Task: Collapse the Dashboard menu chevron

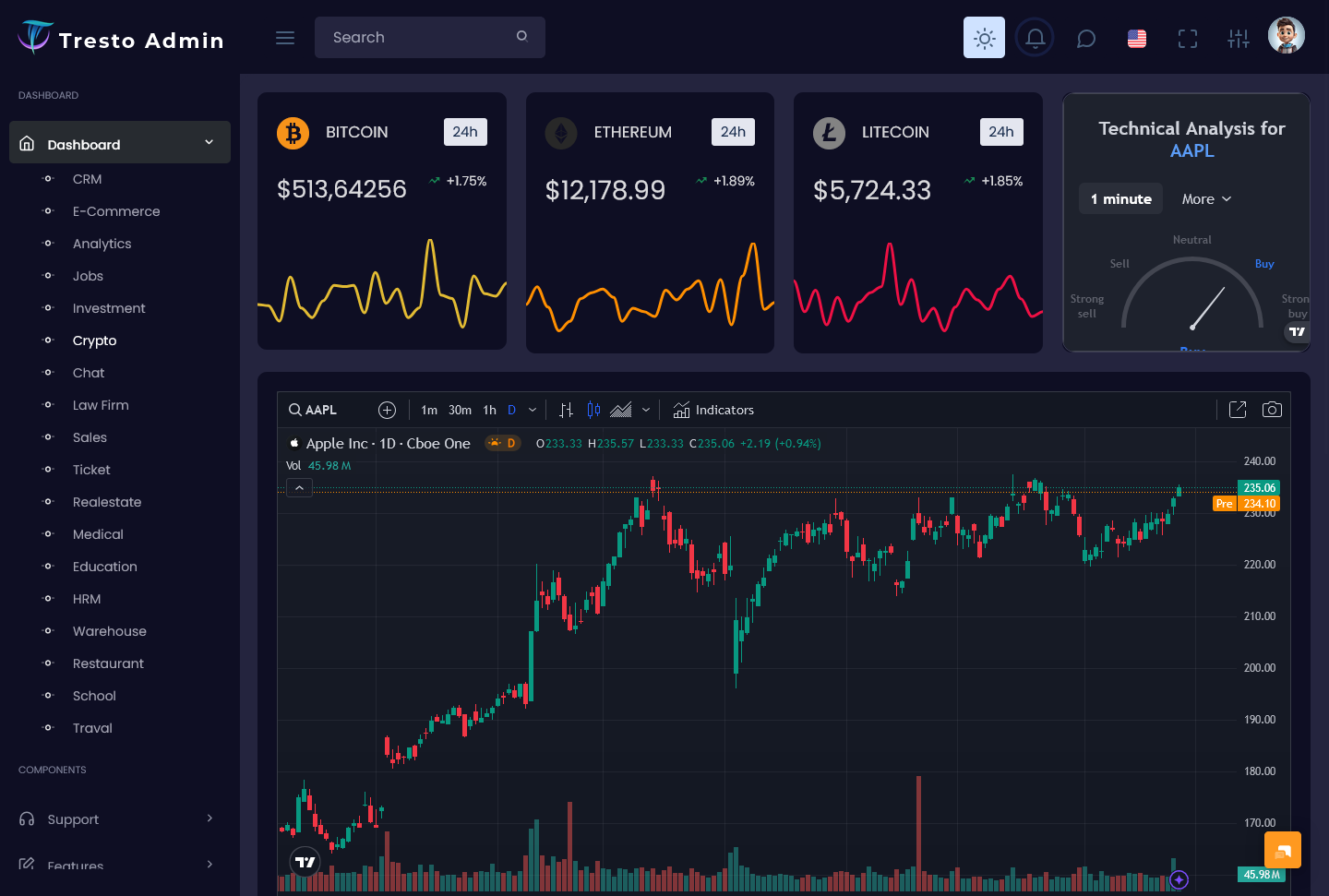Action: (x=210, y=142)
